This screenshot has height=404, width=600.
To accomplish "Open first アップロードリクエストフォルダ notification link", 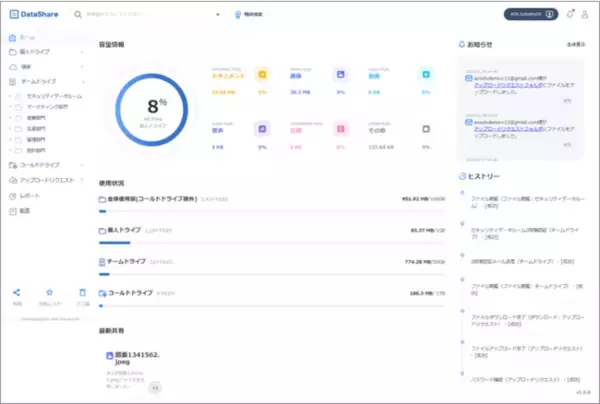I will tap(508, 85).
